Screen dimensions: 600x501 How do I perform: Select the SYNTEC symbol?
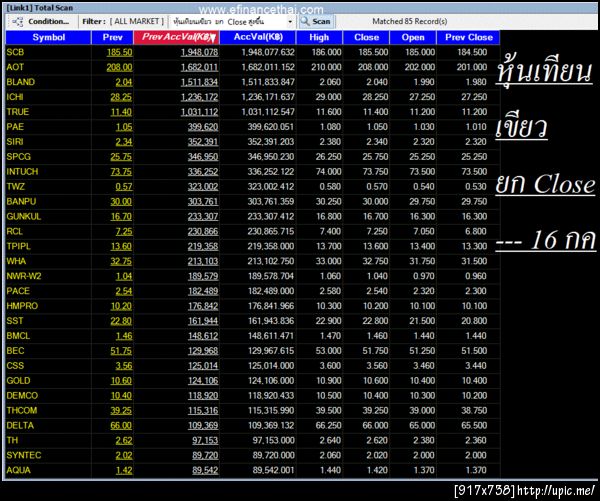[24, 455]
